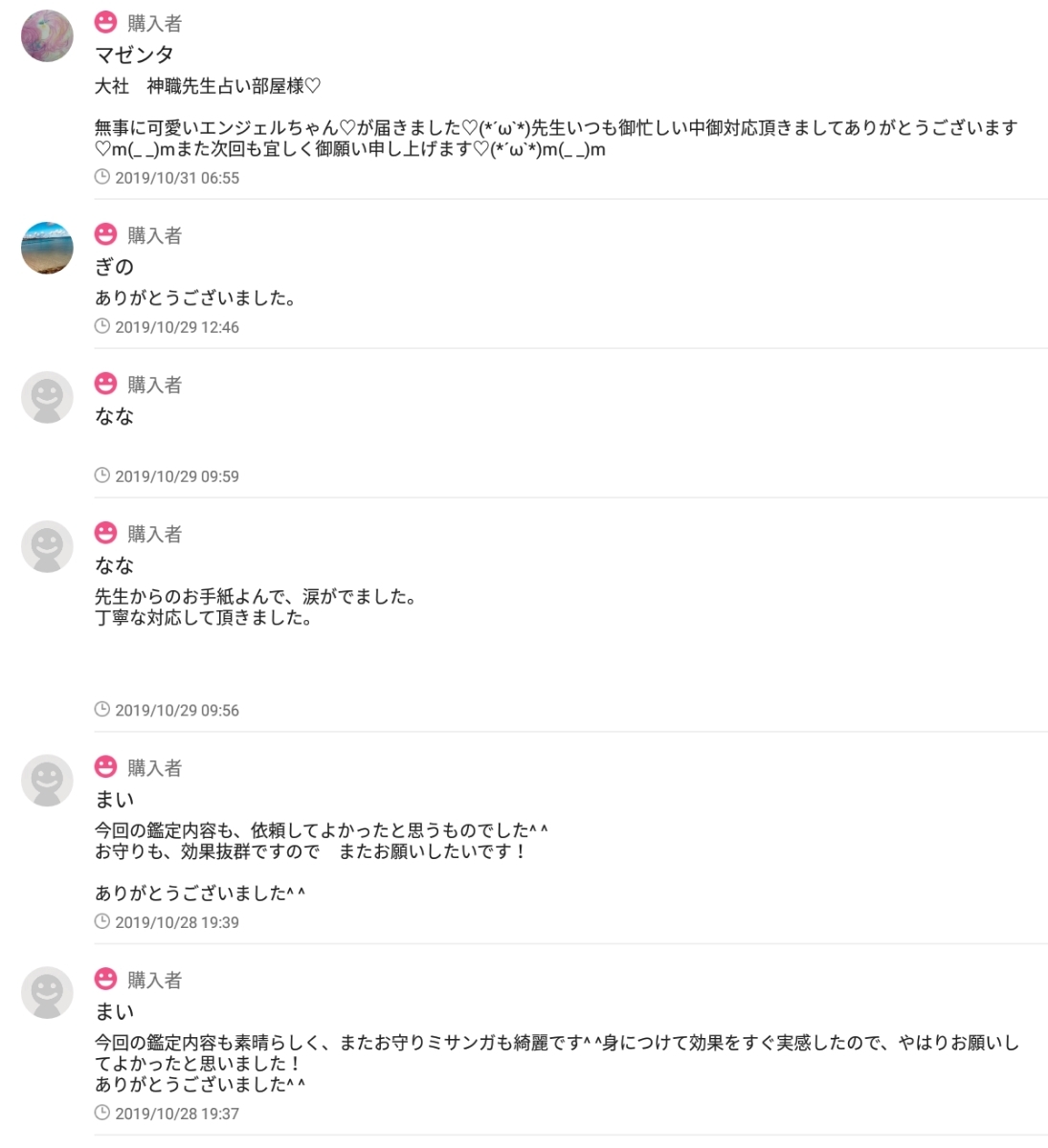The height and width of the screenshot is (1148, 1048).
Task: Click the pink buyer smiley above マゼンタ
Action: pos(105,22)
